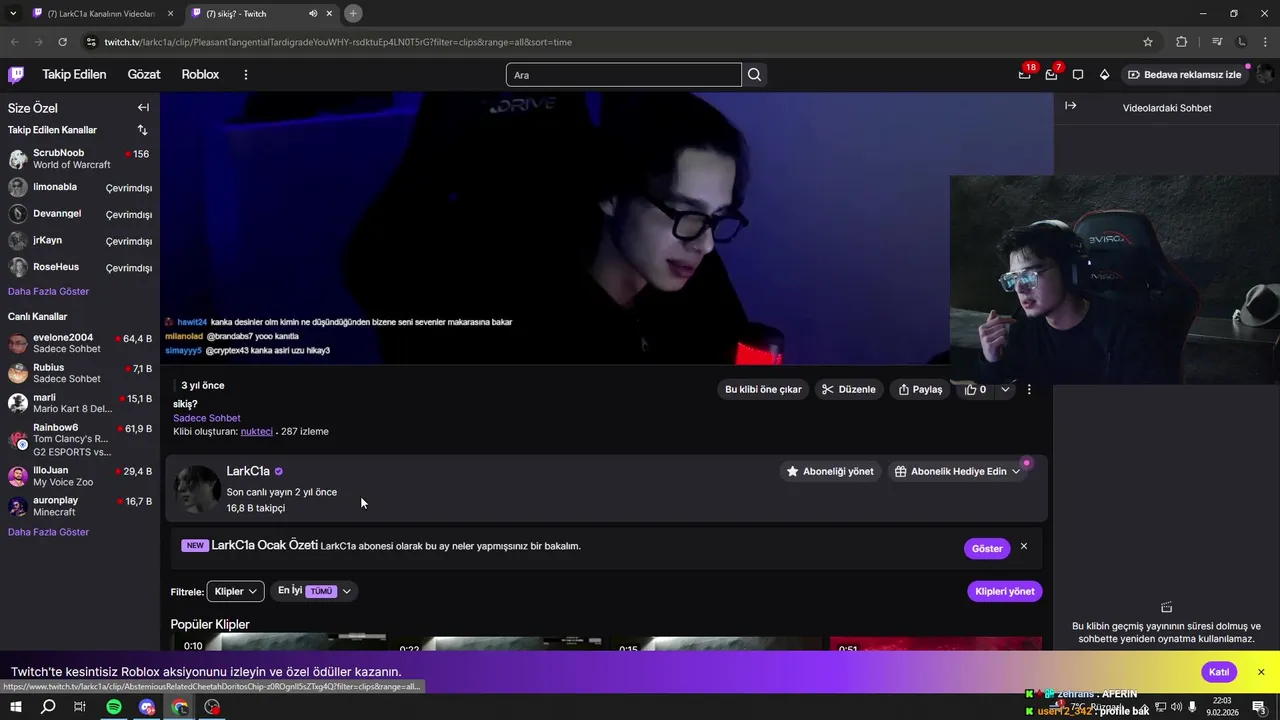Screen dimensions: 1280x720
Task: Click the Chrome profile avatar icon
Action: point(1242,42)
